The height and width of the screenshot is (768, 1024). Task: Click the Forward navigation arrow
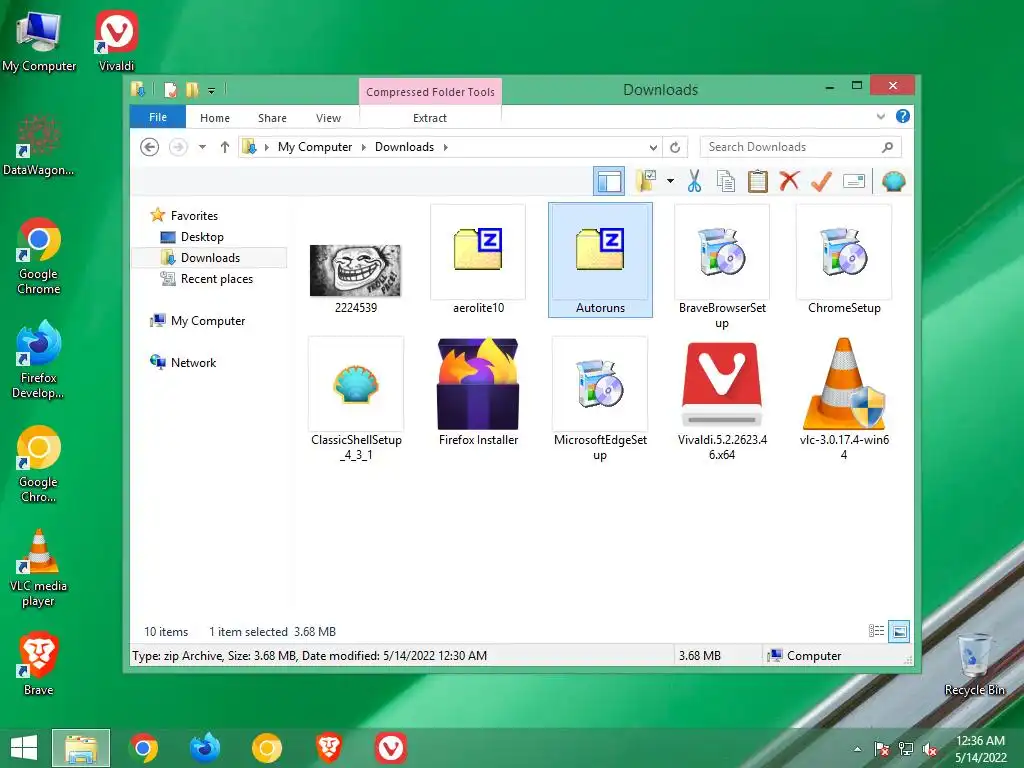pos(178,147)
